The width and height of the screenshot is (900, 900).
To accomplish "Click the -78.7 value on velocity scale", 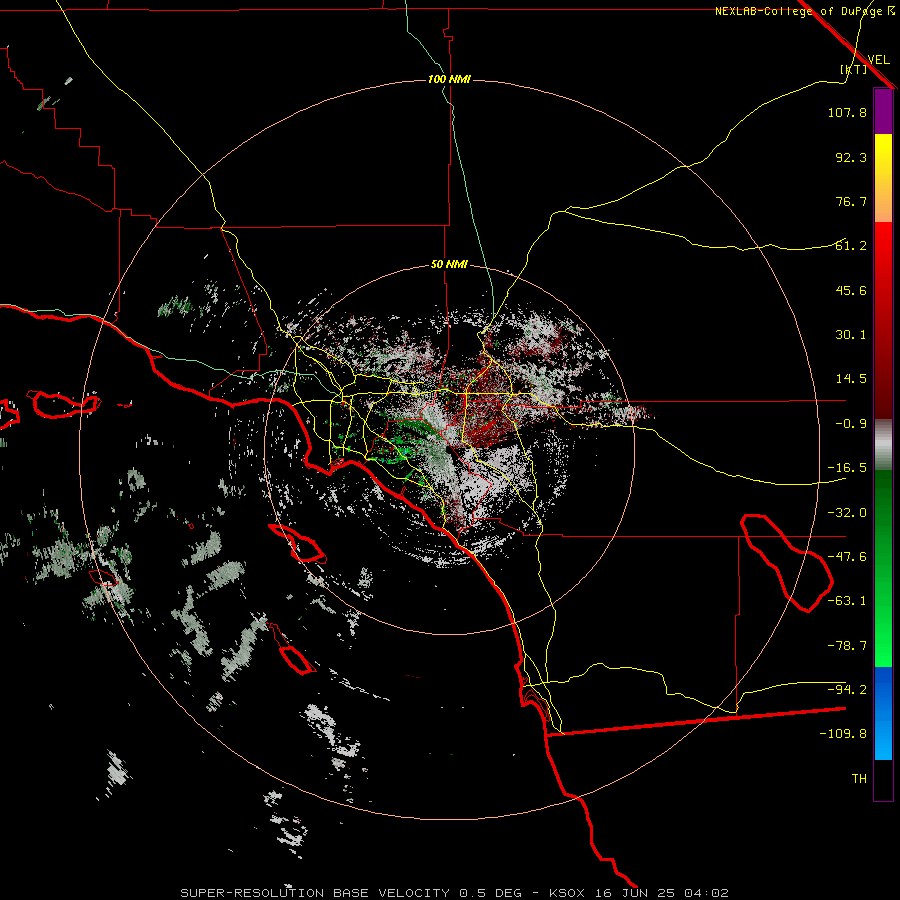I will click(x=847, y=646).
